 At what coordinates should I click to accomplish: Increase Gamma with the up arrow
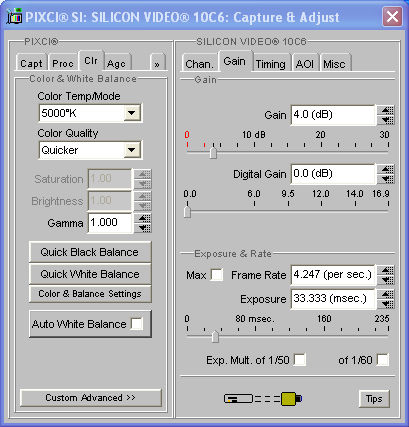pyautogui.click(x=143, y=218)
